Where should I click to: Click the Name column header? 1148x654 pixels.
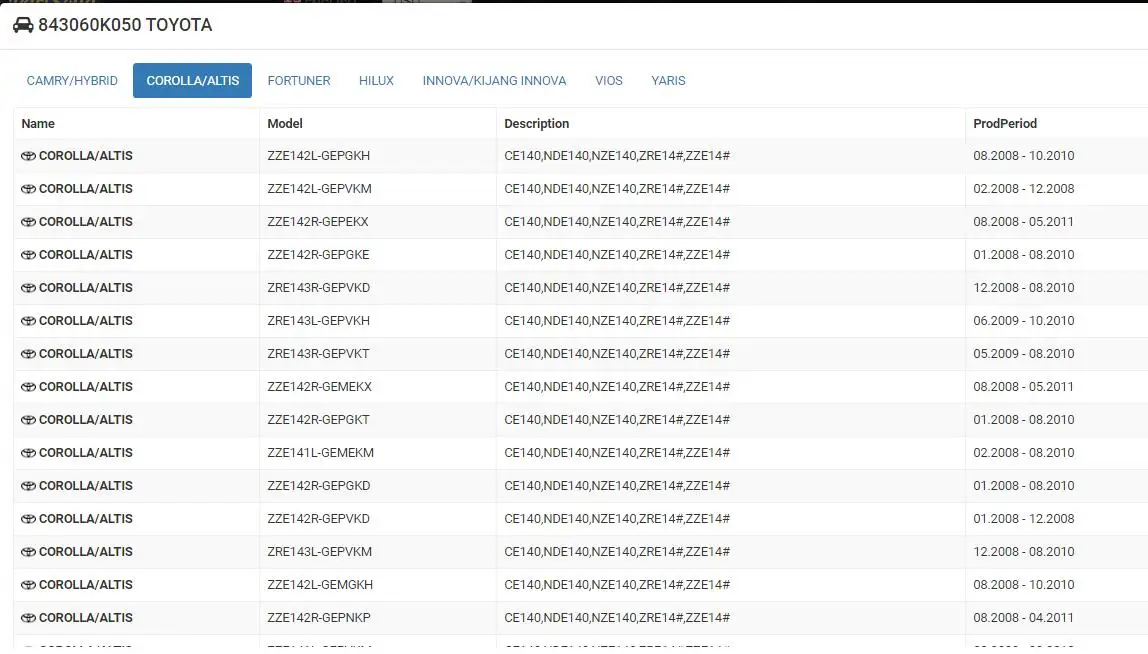point(38,124)
